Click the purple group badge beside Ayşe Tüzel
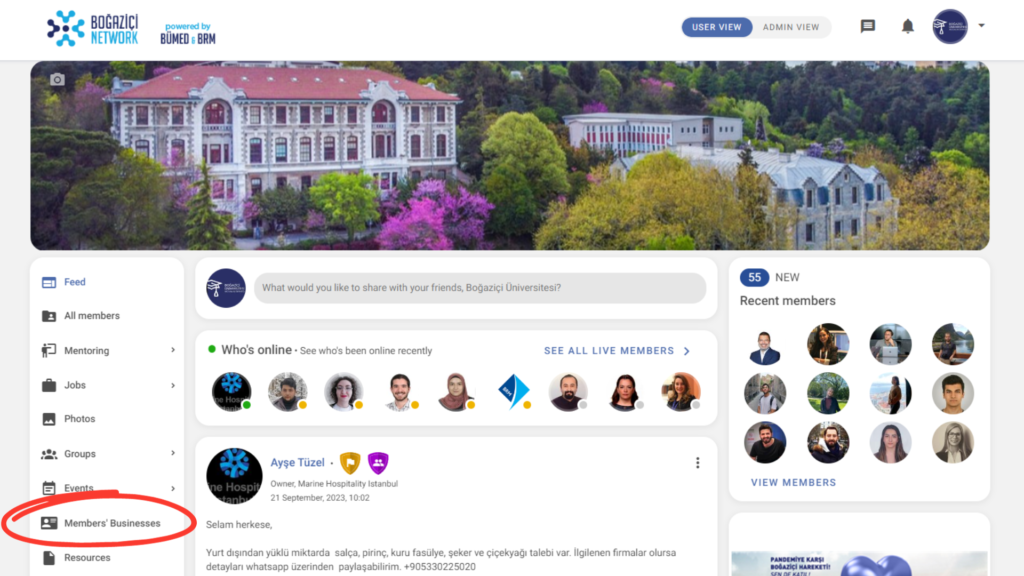 [378, 462]
